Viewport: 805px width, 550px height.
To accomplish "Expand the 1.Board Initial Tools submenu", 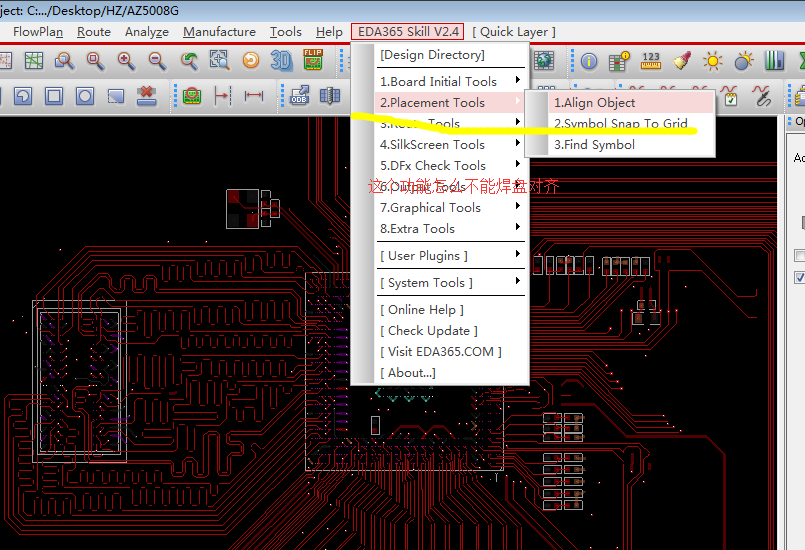I will [x=450, y=82].
